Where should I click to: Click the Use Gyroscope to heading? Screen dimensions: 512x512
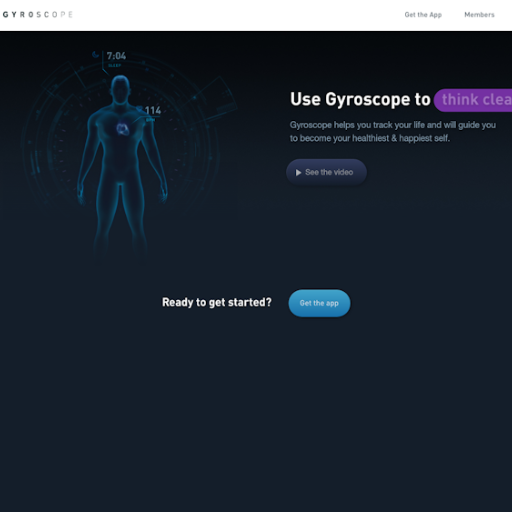click(360, 99)
